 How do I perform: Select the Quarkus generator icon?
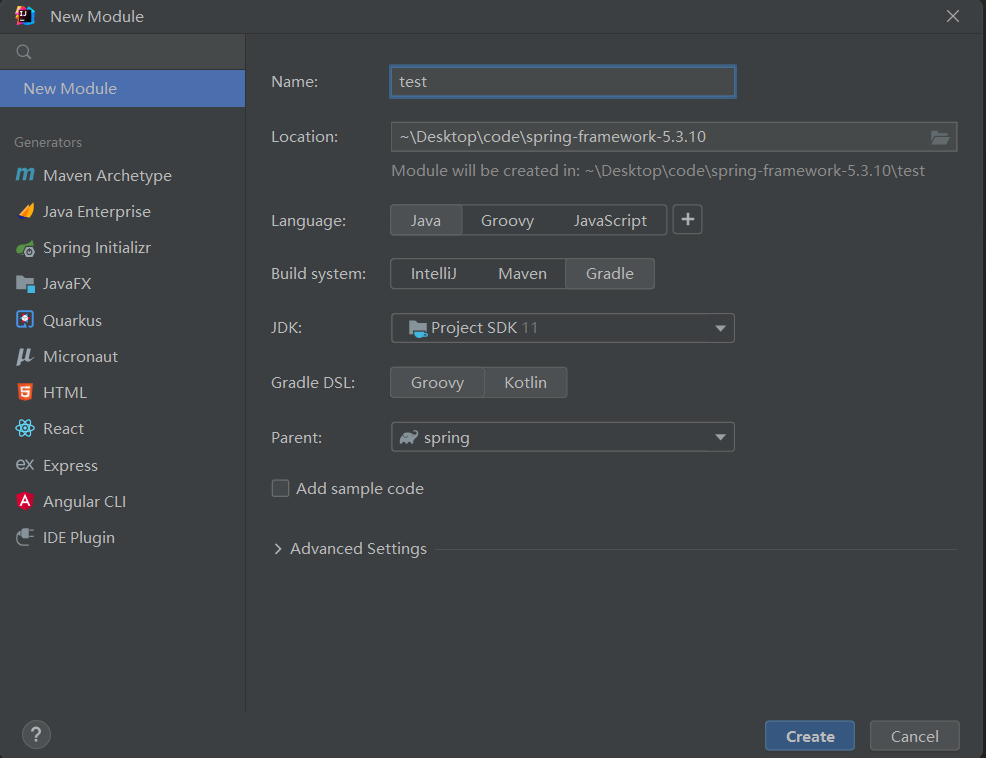(x=25, y=320)
